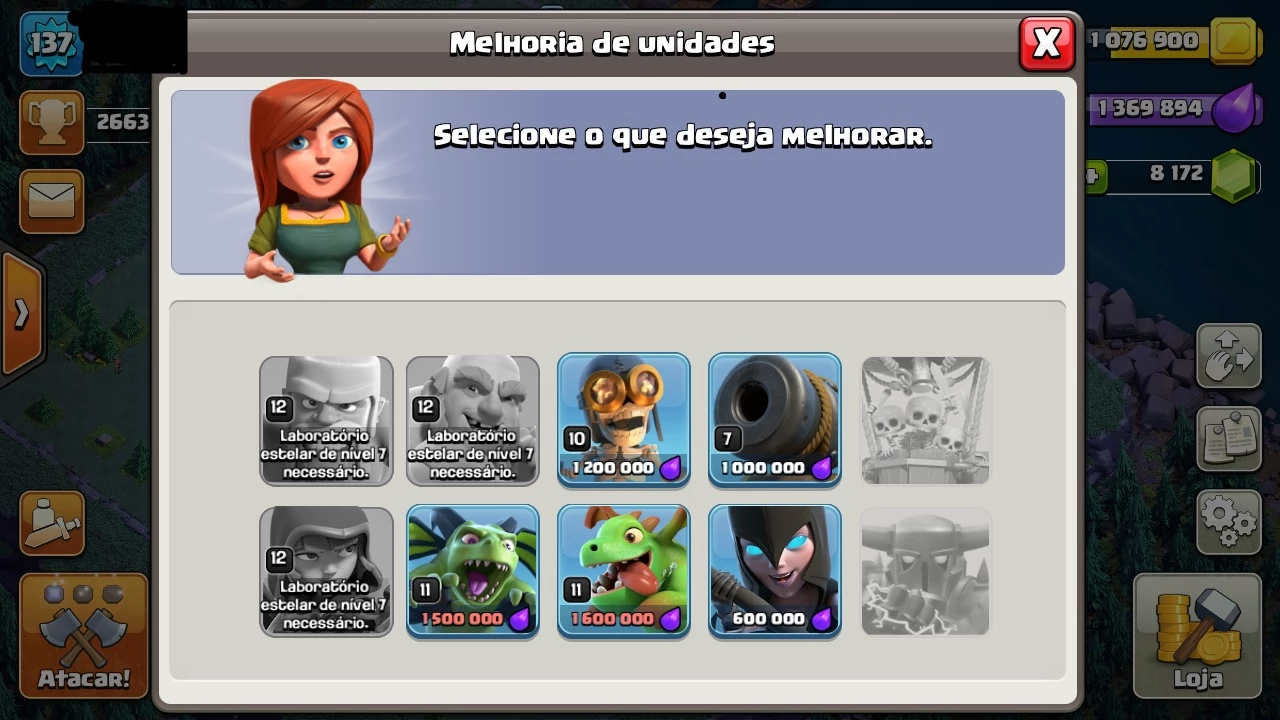Close the Melhoria de unidades window
This screenshot has width=1280, height=720.
coord(1046,43)
